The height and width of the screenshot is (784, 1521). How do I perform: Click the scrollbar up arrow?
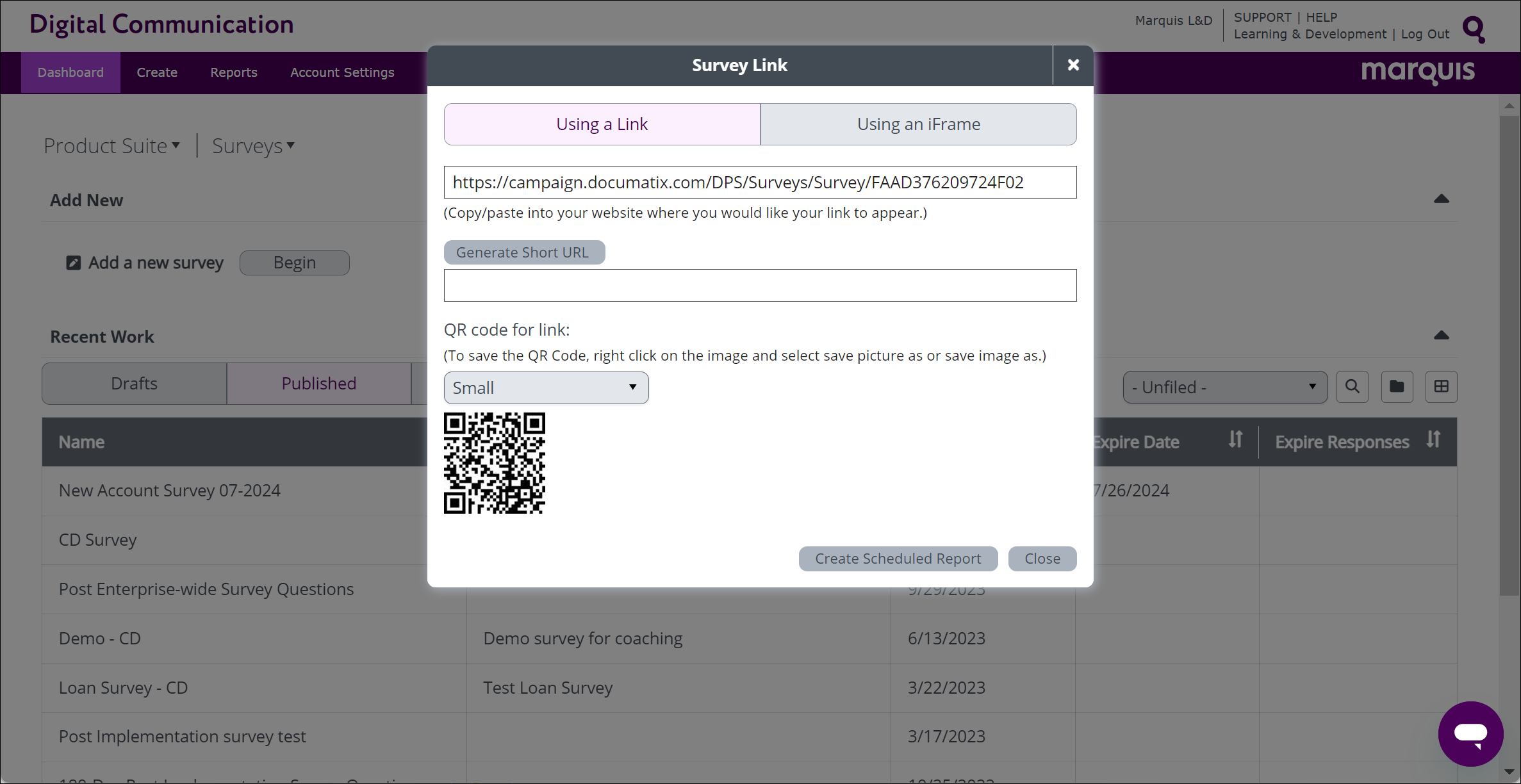tap(1509, 106)
